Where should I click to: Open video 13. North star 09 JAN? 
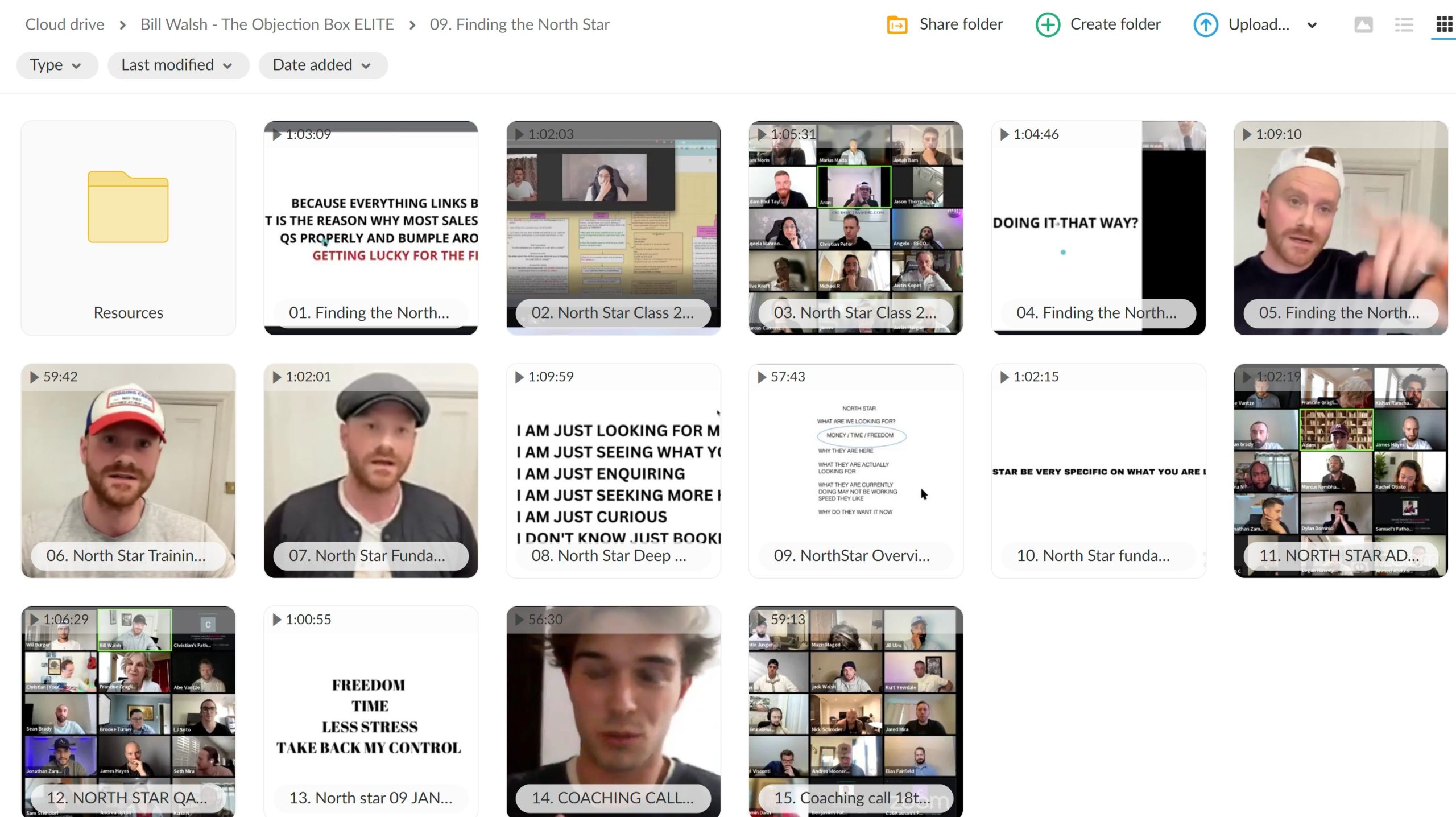[370, 711]
